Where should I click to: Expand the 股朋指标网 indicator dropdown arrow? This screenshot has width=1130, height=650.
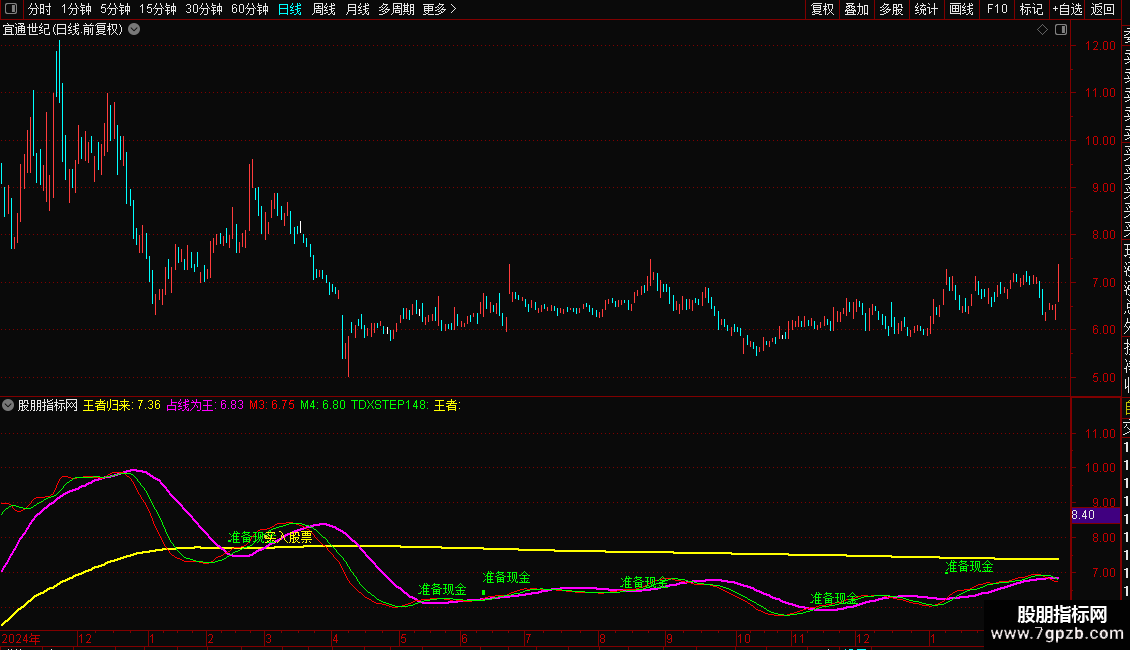tap(8, 405)
